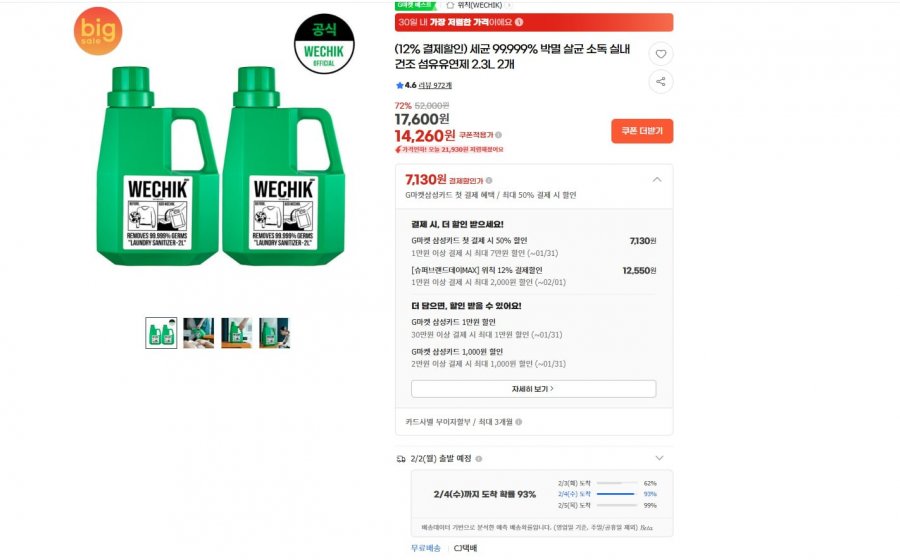Click info icon beside 카드사별 무이자할부
Image resolution: width=900 pixels, height=560 pixels.
tap(518, 422)
